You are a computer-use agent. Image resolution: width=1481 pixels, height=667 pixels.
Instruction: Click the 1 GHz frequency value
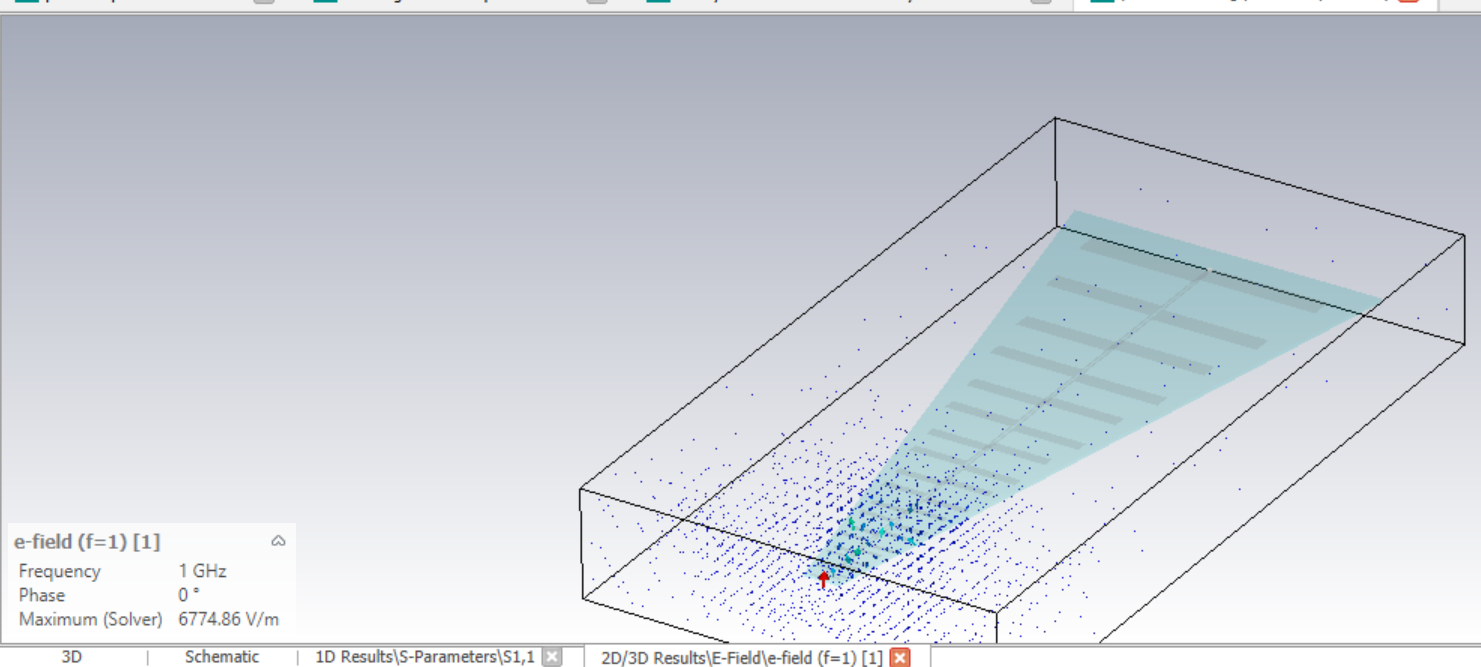point(202,571)
